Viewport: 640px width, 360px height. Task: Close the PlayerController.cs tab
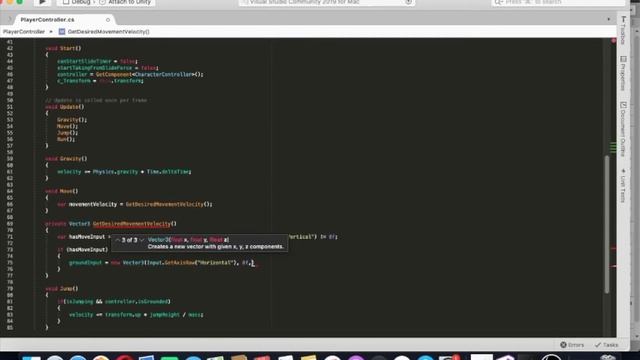pos(108,20)
